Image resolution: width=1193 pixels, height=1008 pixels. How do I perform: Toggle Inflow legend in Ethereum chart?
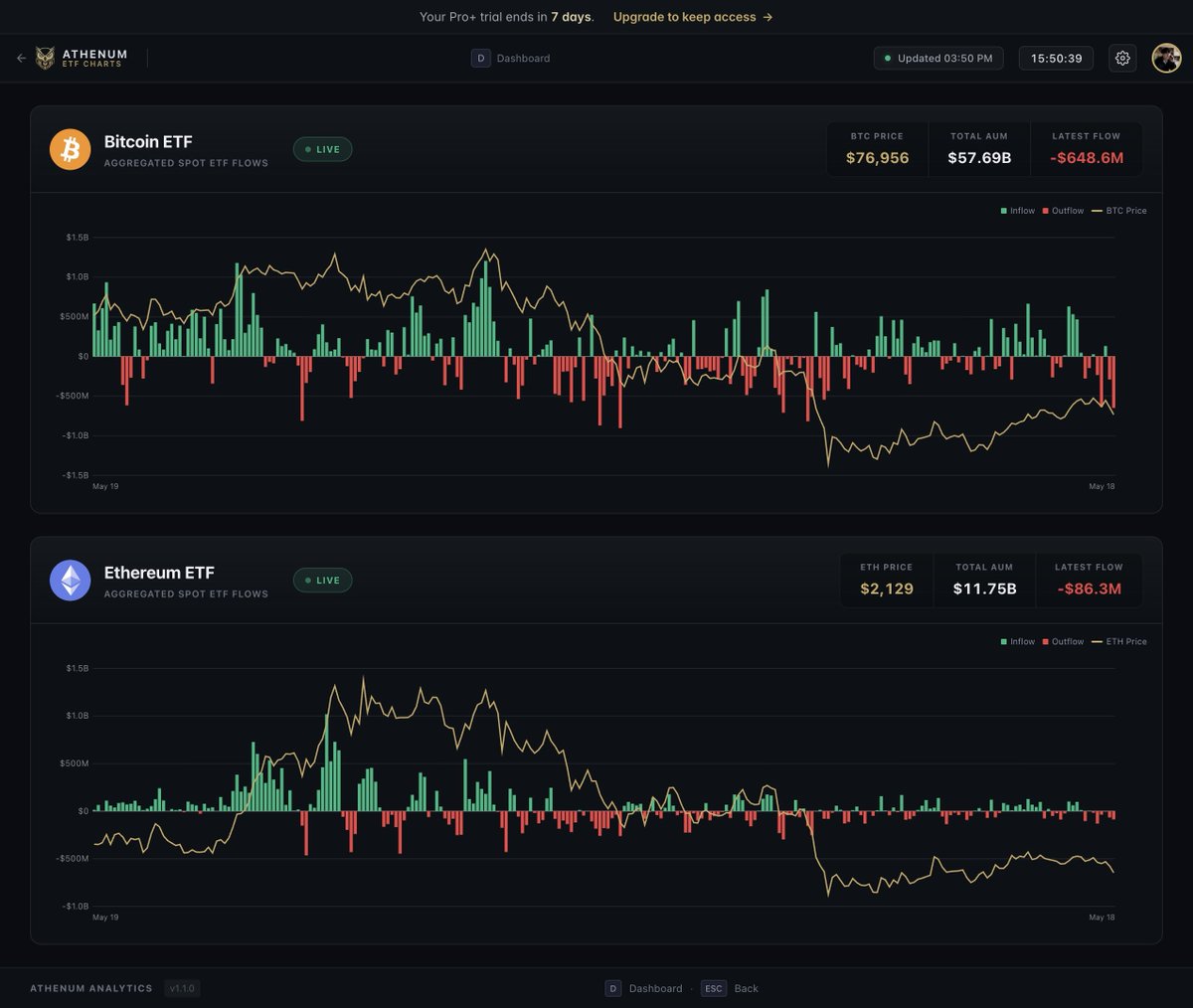(x=1018, y=641)
